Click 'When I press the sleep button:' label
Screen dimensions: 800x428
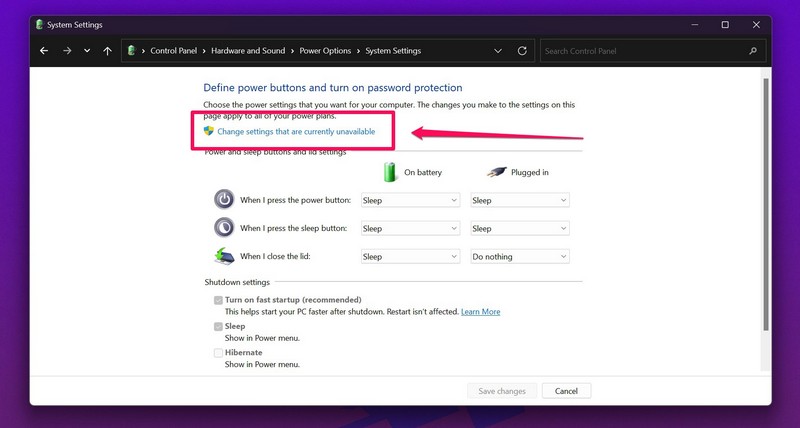click(x=294, y=228)
